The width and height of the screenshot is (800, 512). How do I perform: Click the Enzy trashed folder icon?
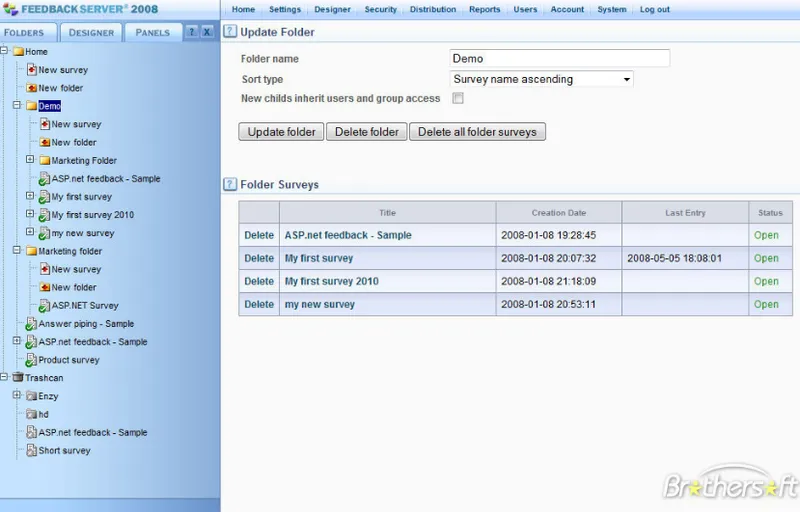pyautogui.click(x=32, y=396)
